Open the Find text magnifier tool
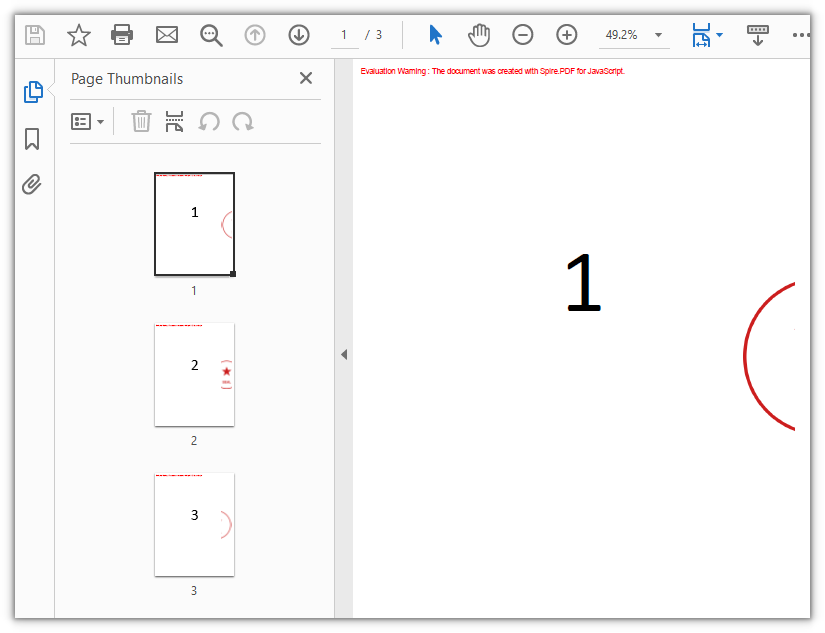The image size is (825, 633). pos(211,35)
